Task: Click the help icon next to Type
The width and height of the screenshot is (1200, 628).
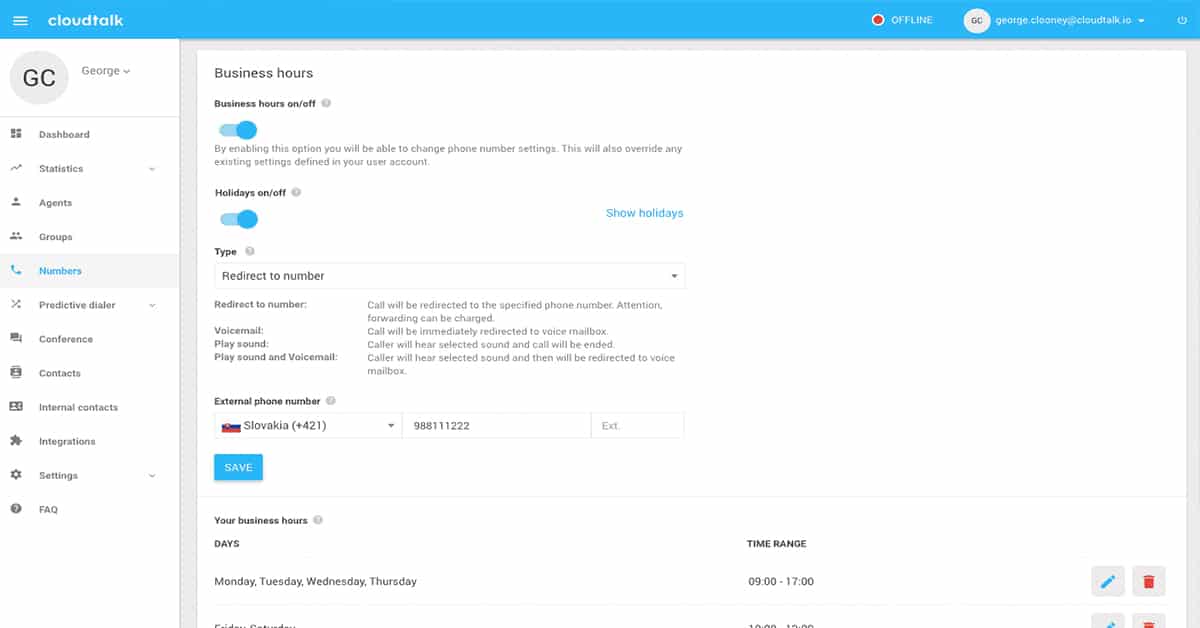Action: click(249, 252)
